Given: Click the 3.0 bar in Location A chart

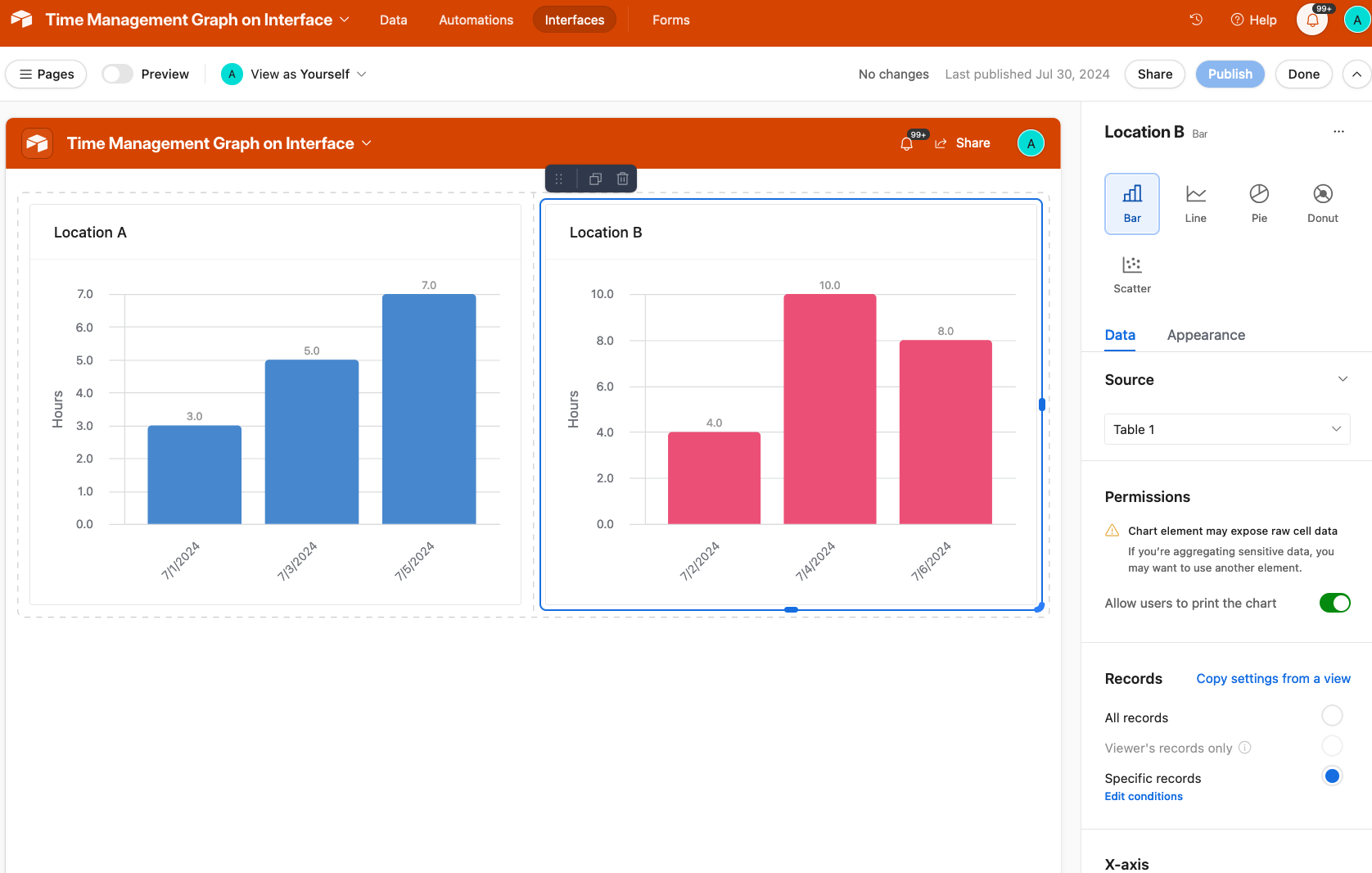Looking at the screenshot, I should point(194,474).
